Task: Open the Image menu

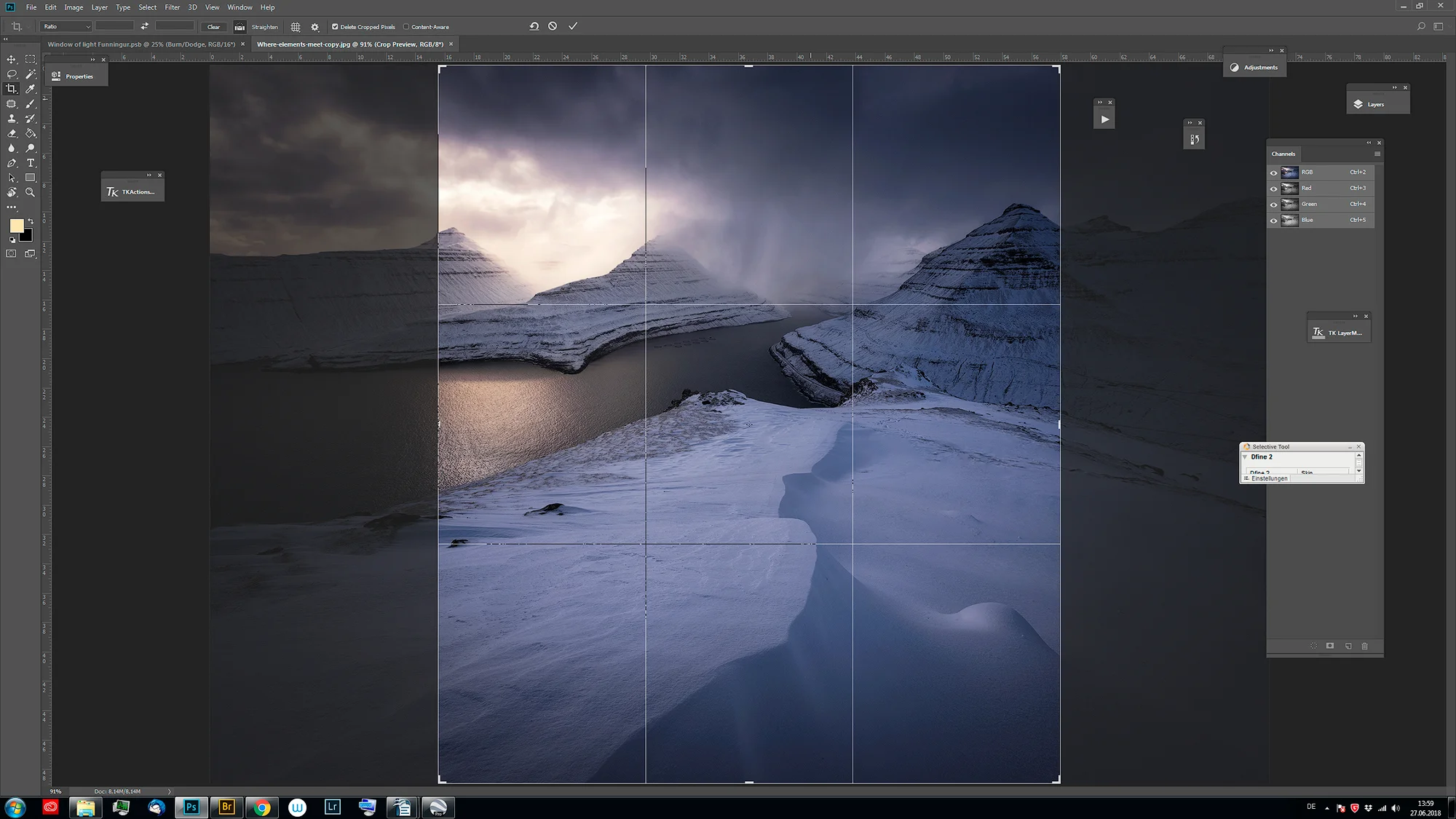Action: [74, 7]
